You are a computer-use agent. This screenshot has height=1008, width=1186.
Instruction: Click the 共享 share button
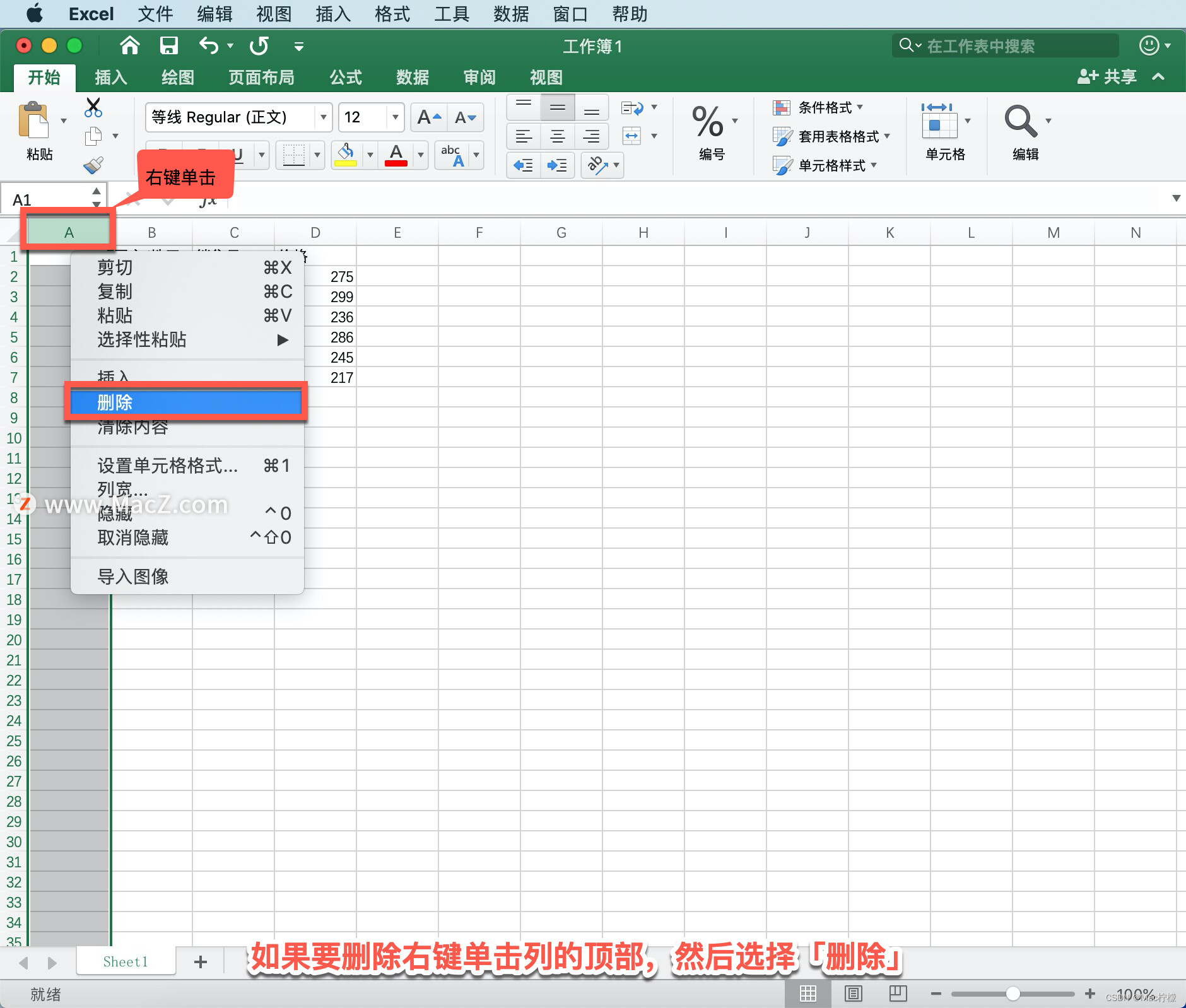click(x=1112, y=77)
